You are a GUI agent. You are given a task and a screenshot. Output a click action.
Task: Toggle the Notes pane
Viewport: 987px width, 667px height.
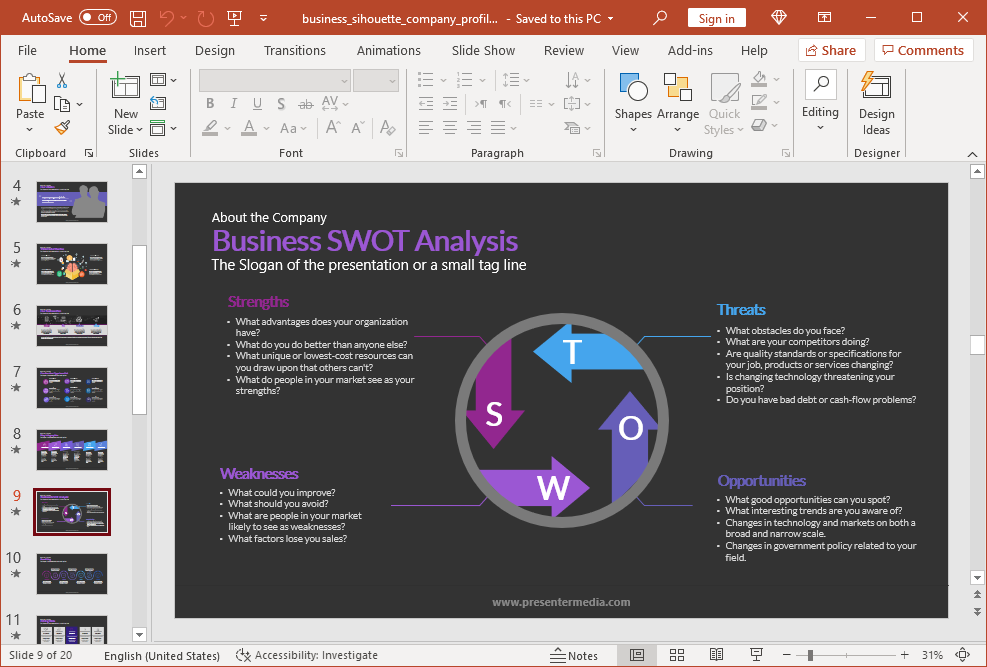[x=574, y=655]
